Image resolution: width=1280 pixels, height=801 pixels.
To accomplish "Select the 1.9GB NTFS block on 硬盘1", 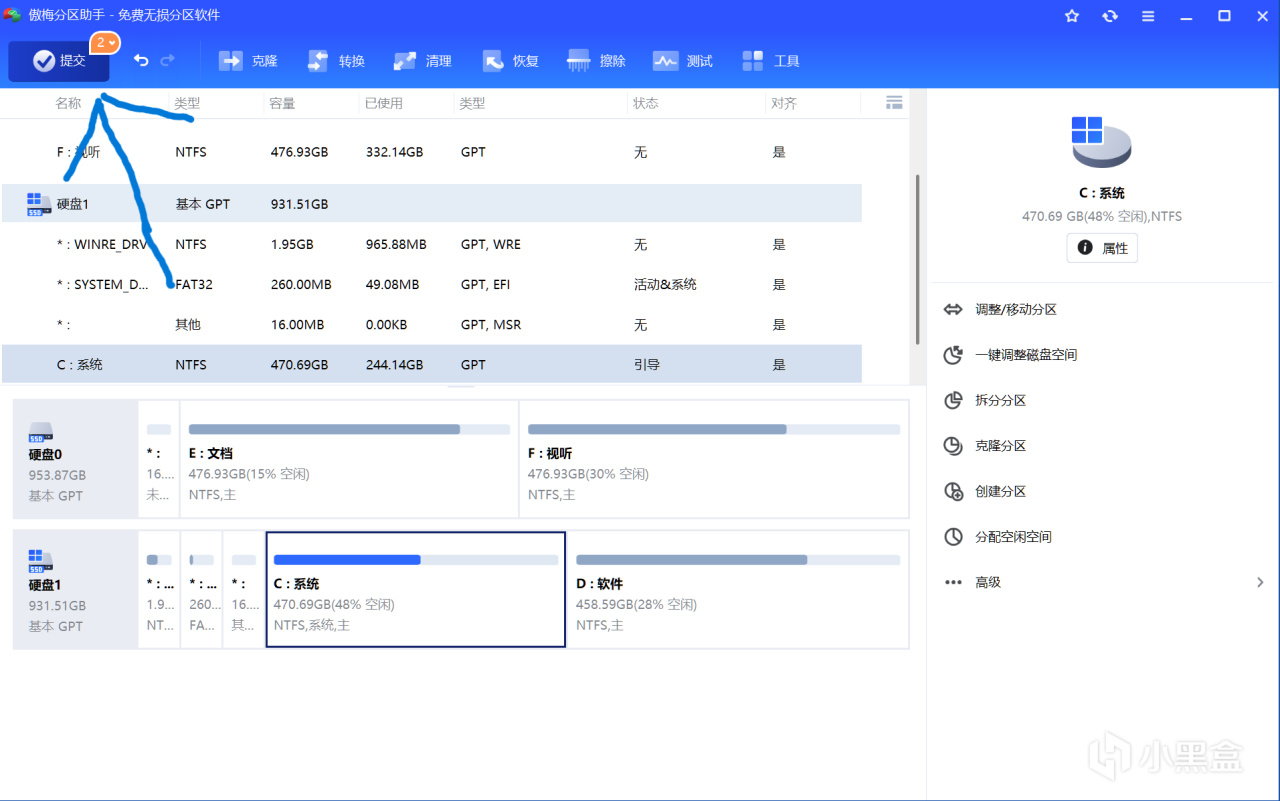I will coord(159,589).
